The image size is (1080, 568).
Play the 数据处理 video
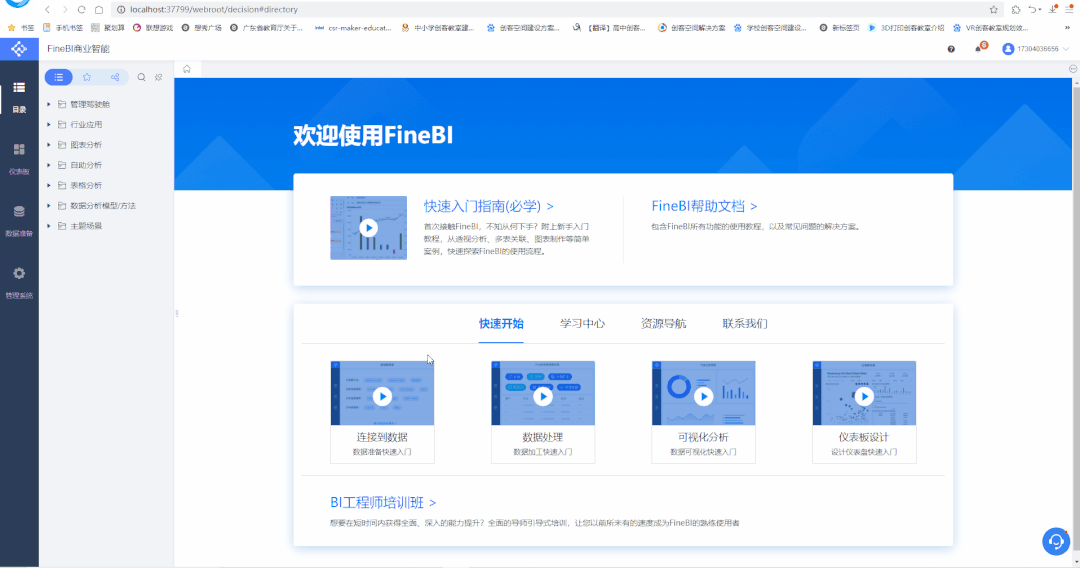543,397
